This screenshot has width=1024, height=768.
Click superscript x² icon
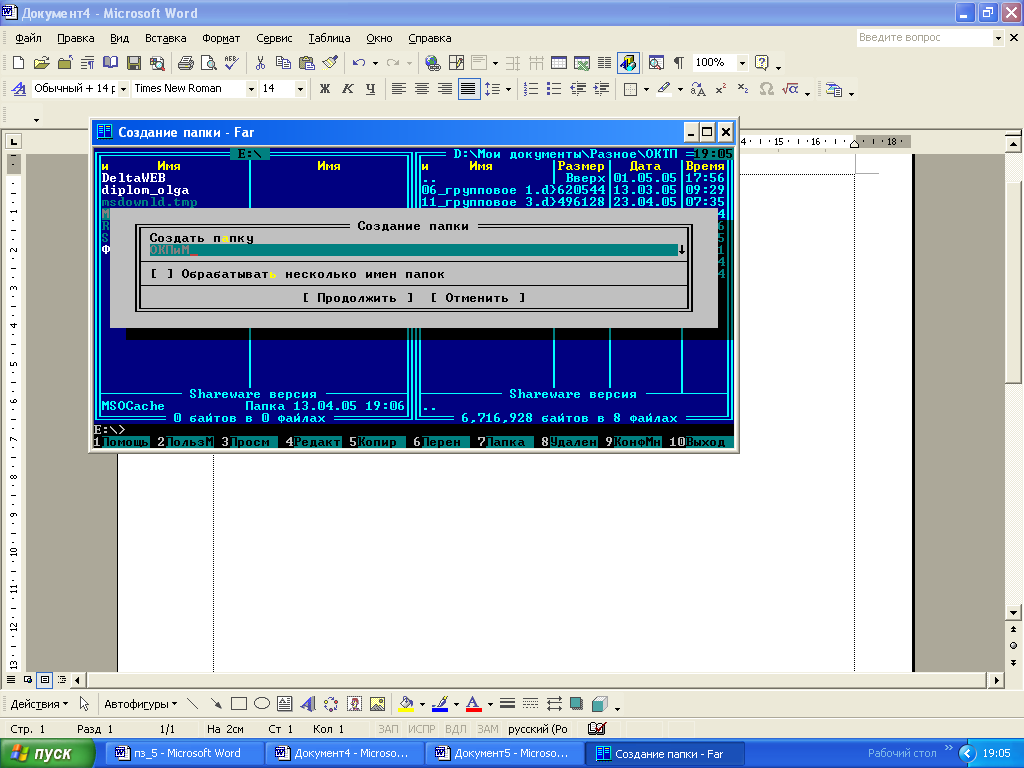tap(721, 89)
